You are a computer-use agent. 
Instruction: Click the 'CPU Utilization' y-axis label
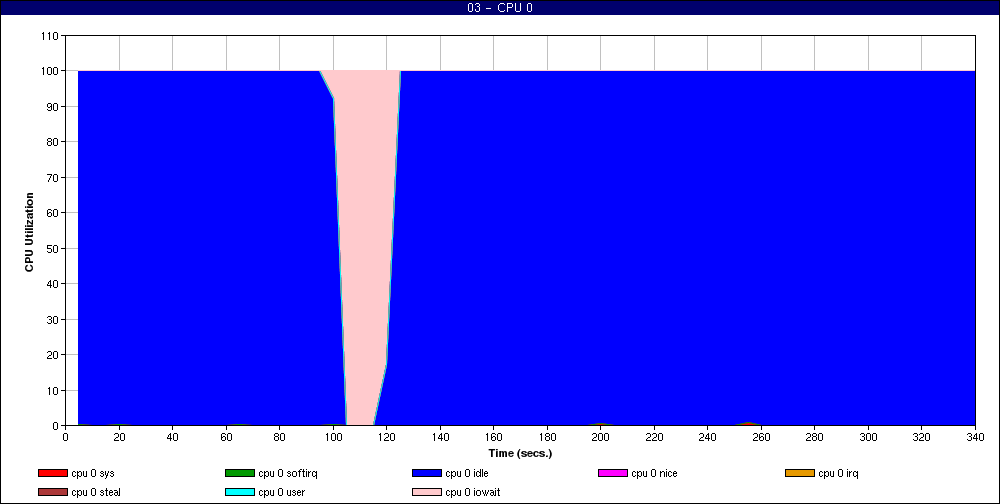pos(29,232)
